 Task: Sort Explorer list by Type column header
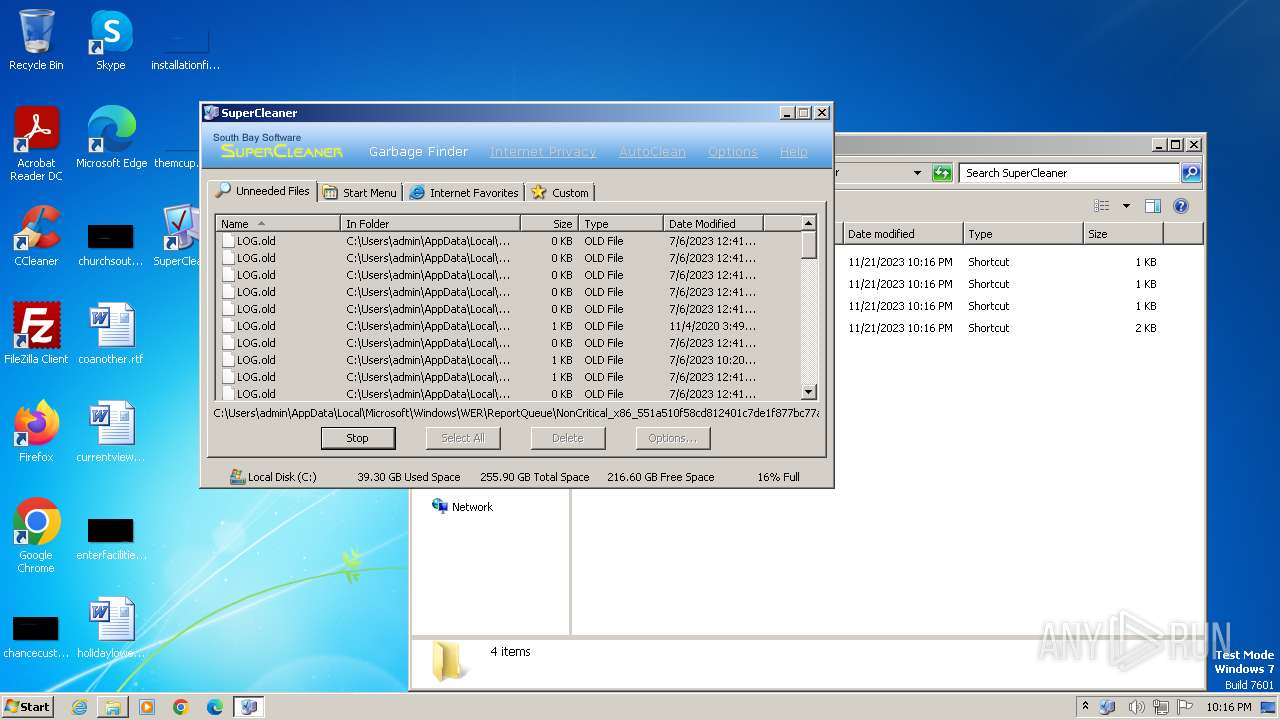pyautogui.click(x=1023, y=234)
